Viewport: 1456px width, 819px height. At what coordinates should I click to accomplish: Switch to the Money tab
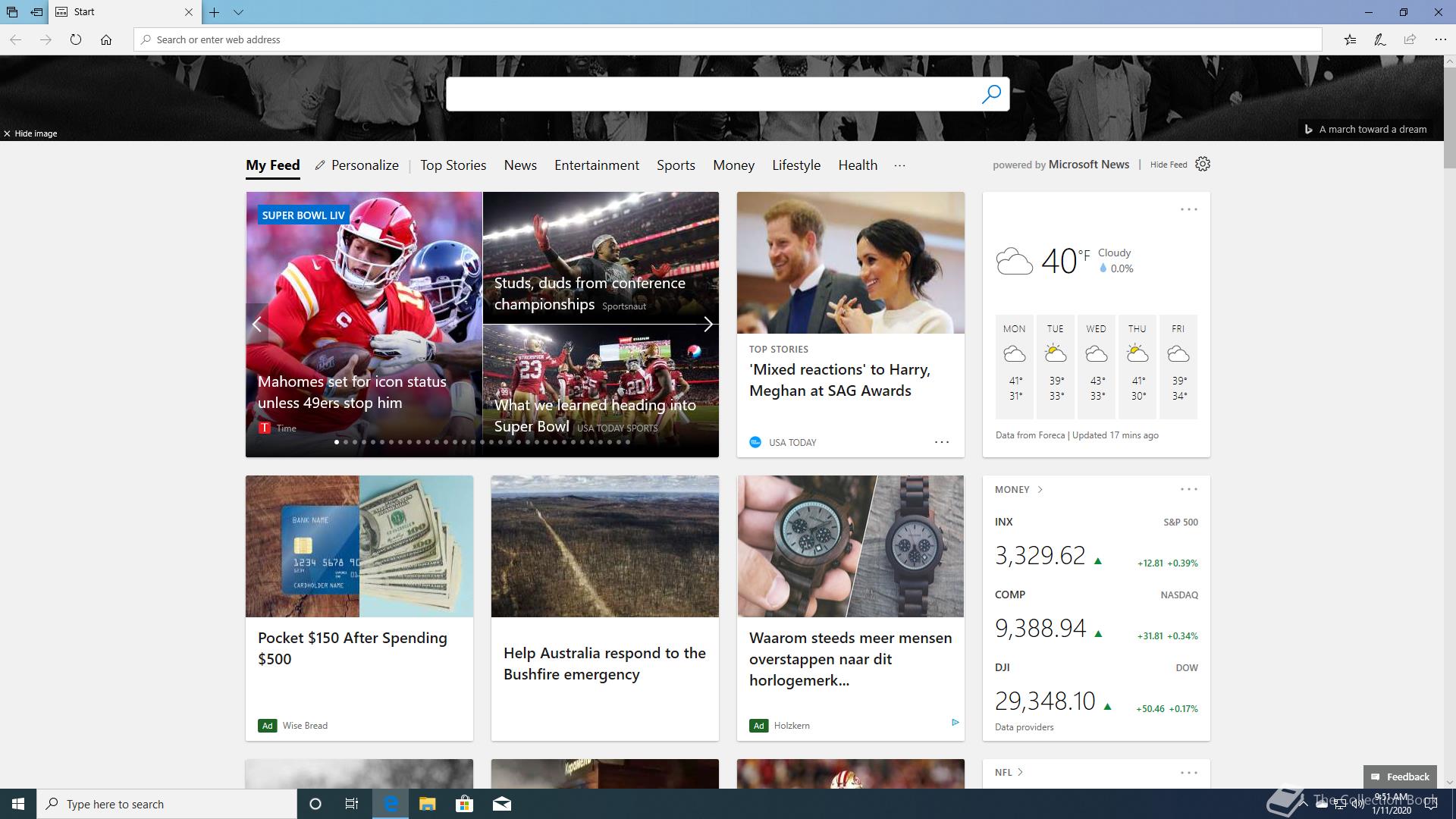point(733,165)
